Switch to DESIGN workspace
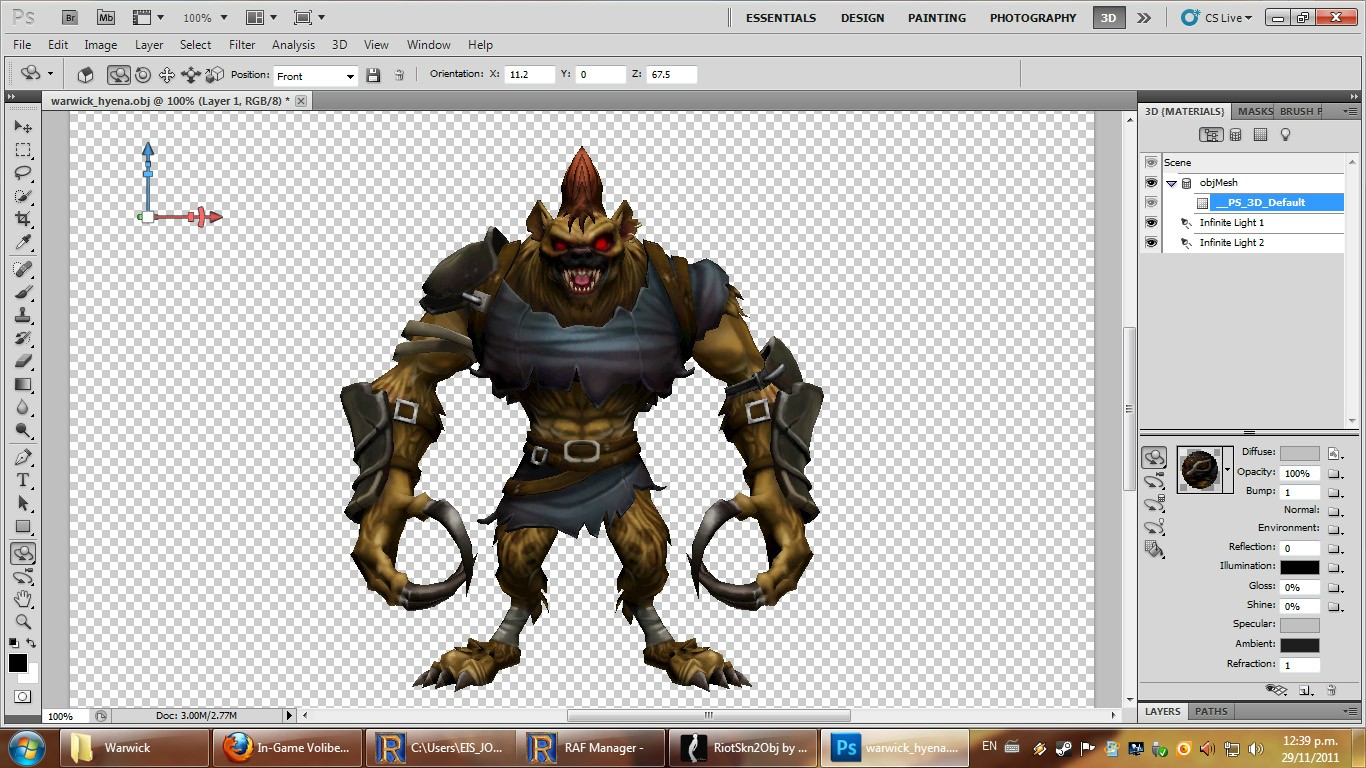This screenshot has width=1366, height=768. (x=862, y=18)
